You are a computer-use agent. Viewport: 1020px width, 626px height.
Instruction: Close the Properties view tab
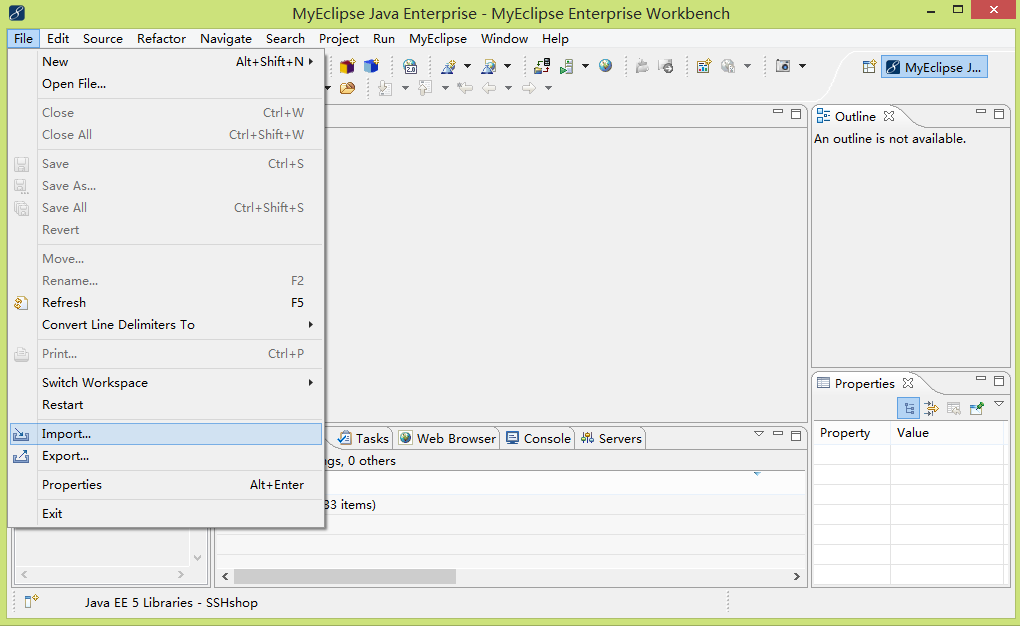click(908, 383)
